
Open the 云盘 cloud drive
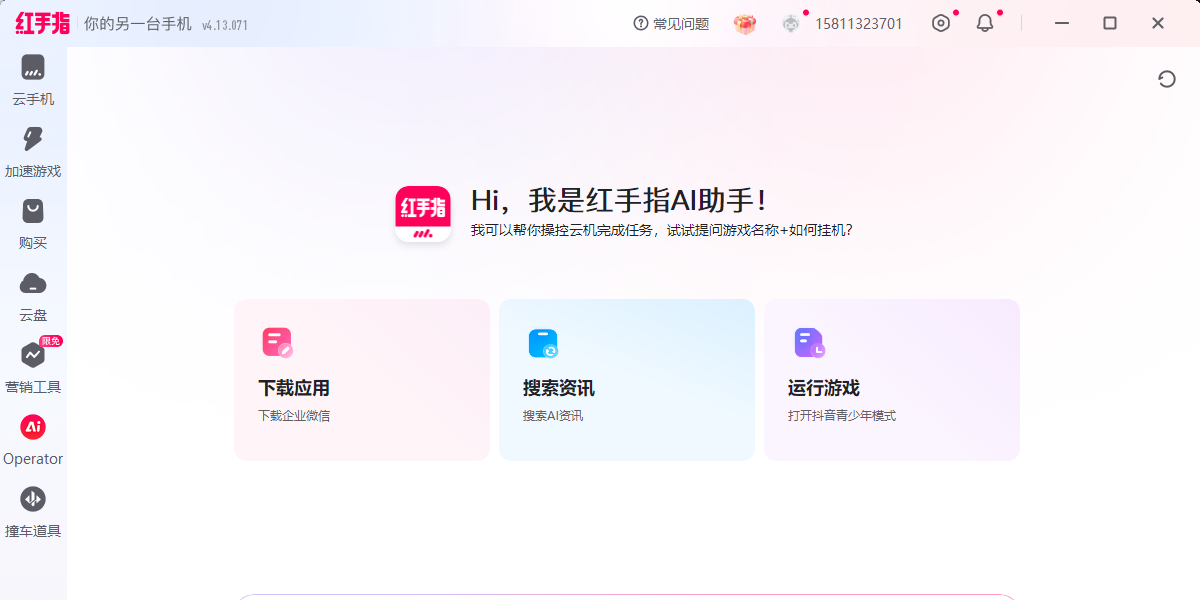tap(33, 297)
